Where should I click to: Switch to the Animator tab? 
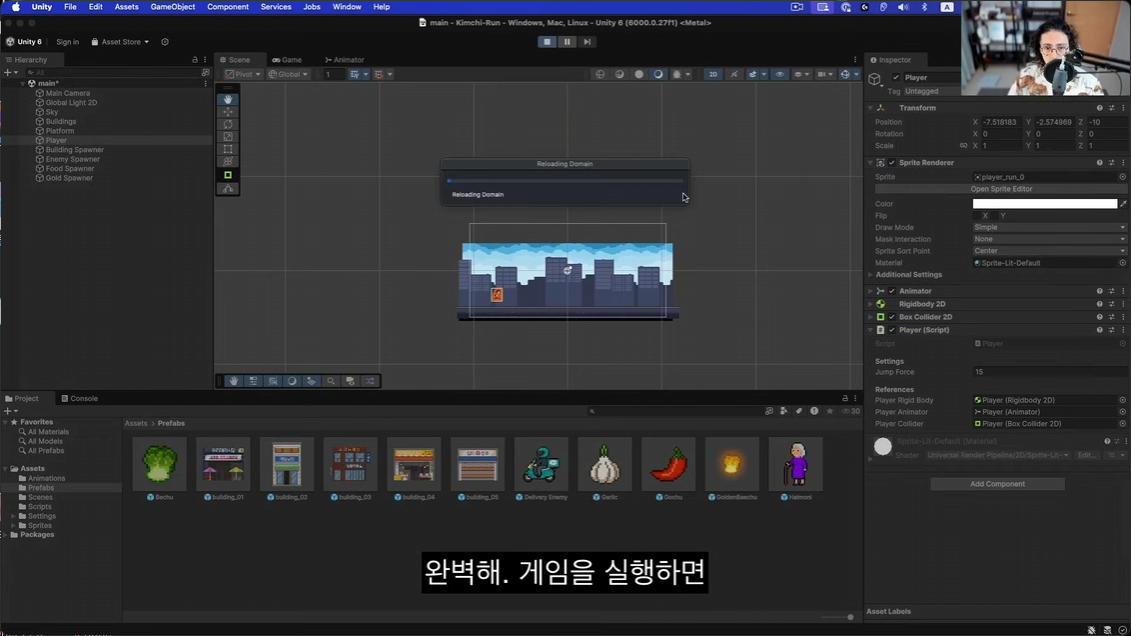344,60
